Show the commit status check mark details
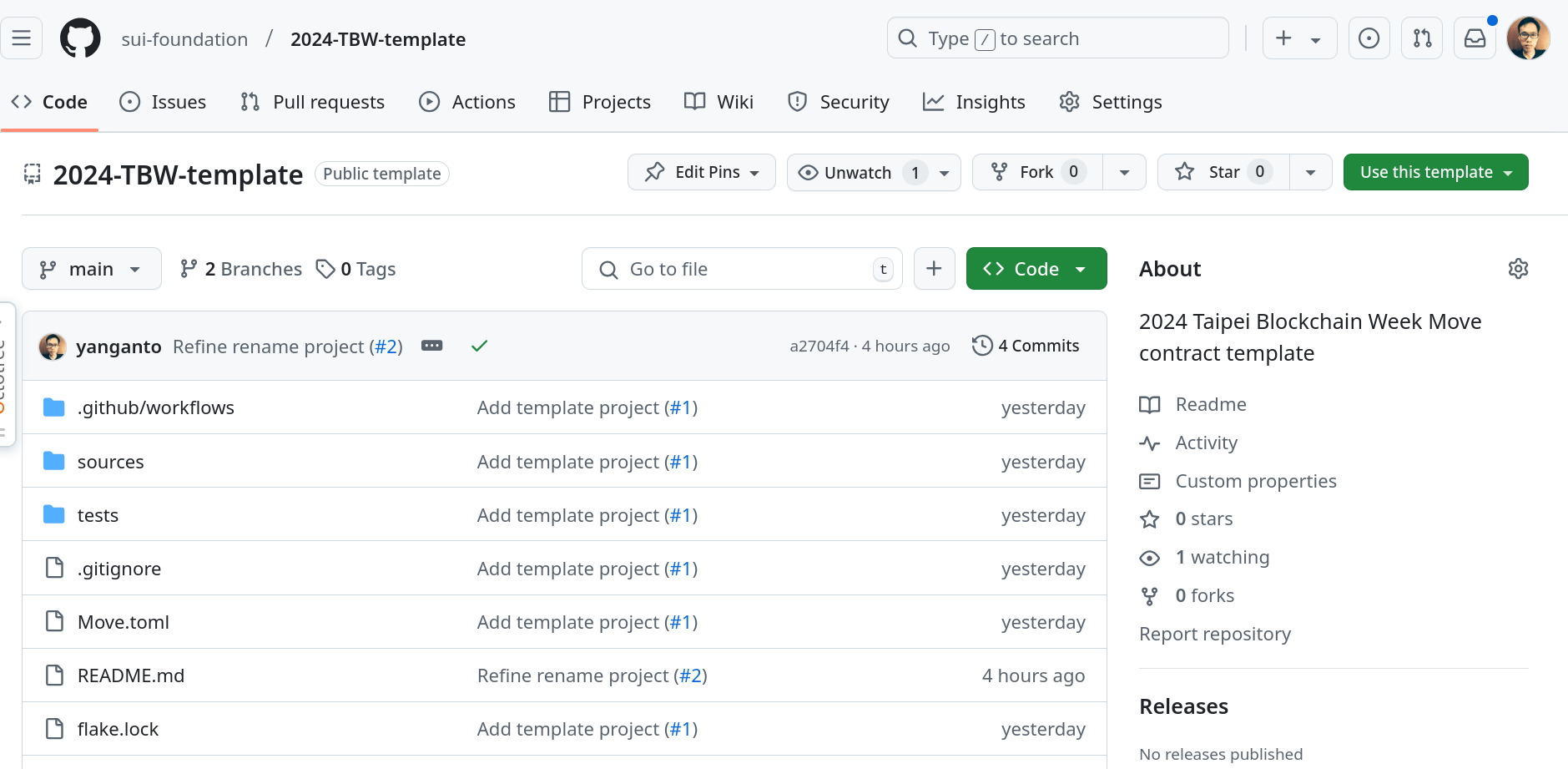 (x=479, y=346)
